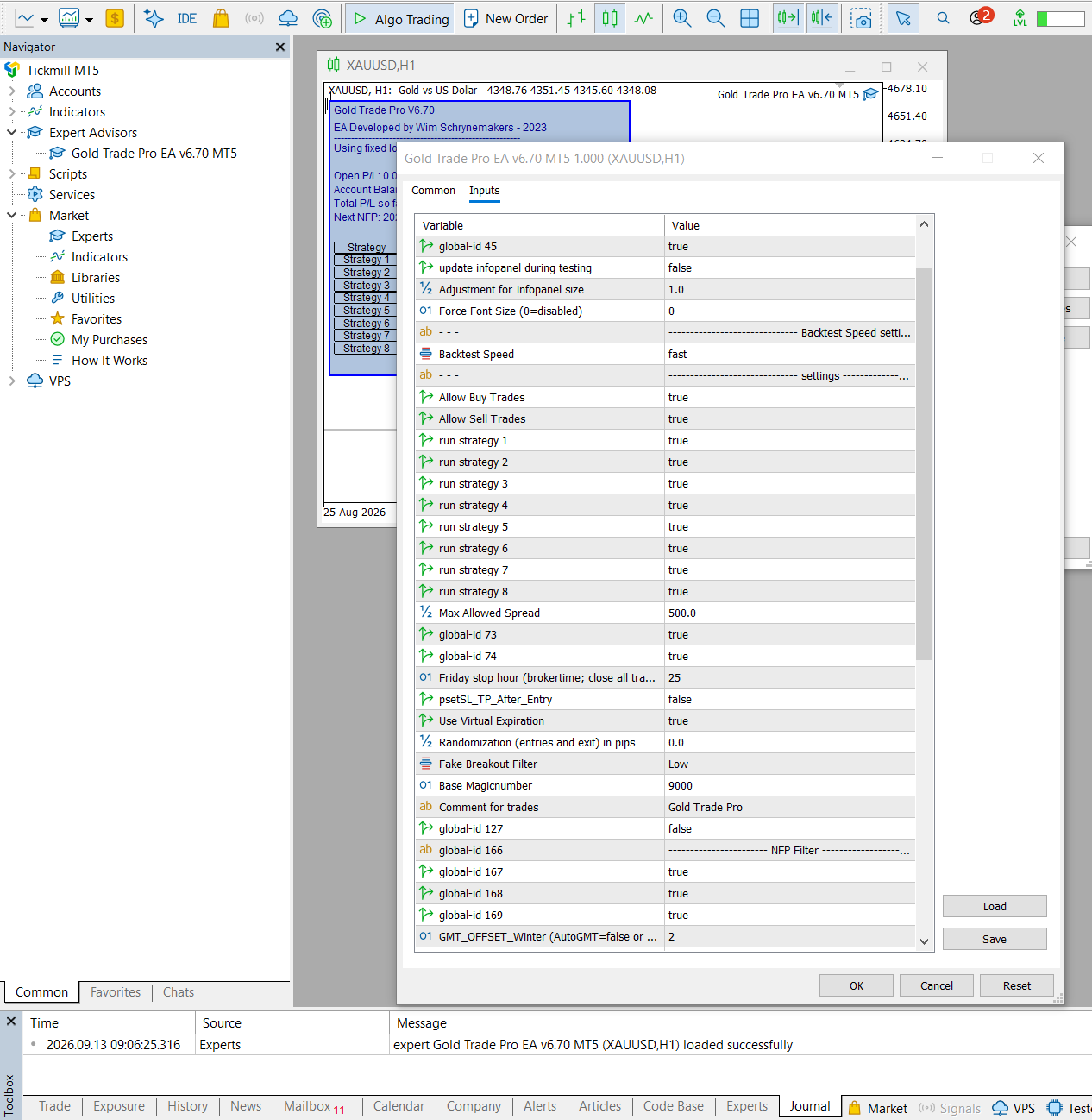This screenshot has height=1120, width=1092.
Task: Click the Backtest Speed value fast
Action: click(x=789, y=354)
